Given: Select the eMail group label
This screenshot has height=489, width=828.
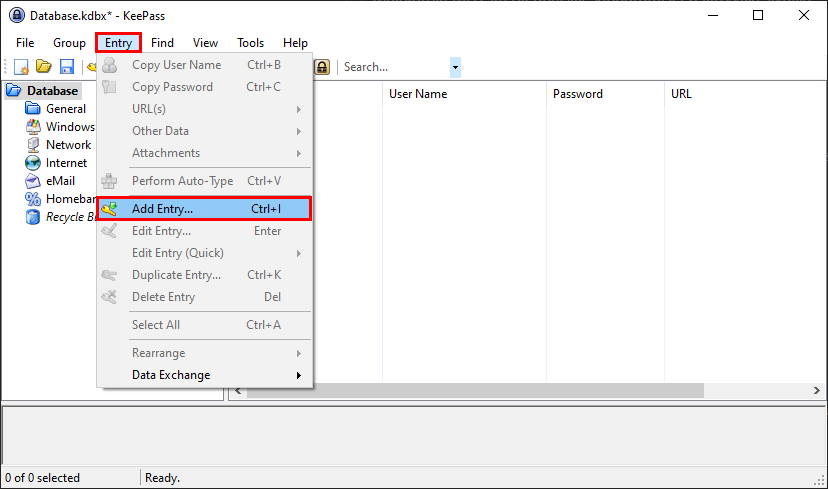Looking at the screenshot, I should point(60,181).
